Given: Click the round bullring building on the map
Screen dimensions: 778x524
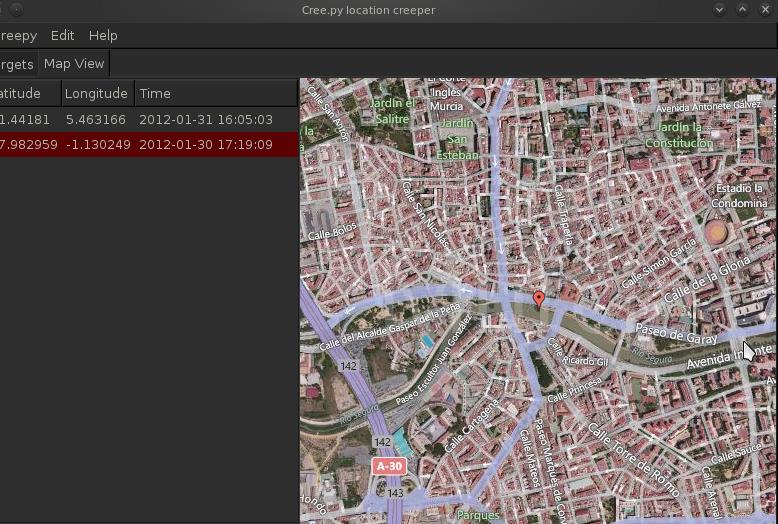Looking at the screenshot, I should pyautogui.click(x=716, y=232).
